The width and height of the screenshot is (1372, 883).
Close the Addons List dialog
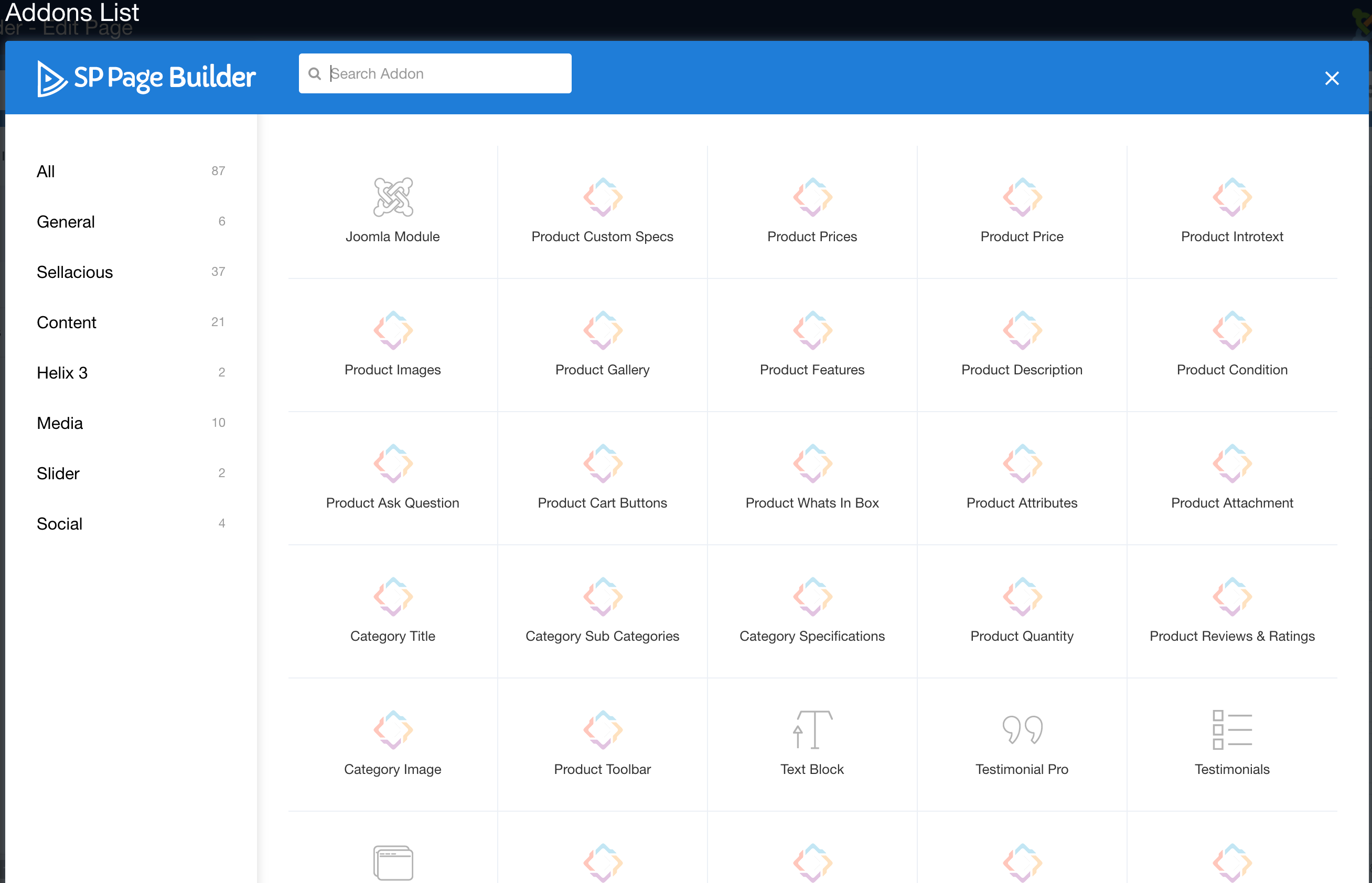pos(1331,78)
